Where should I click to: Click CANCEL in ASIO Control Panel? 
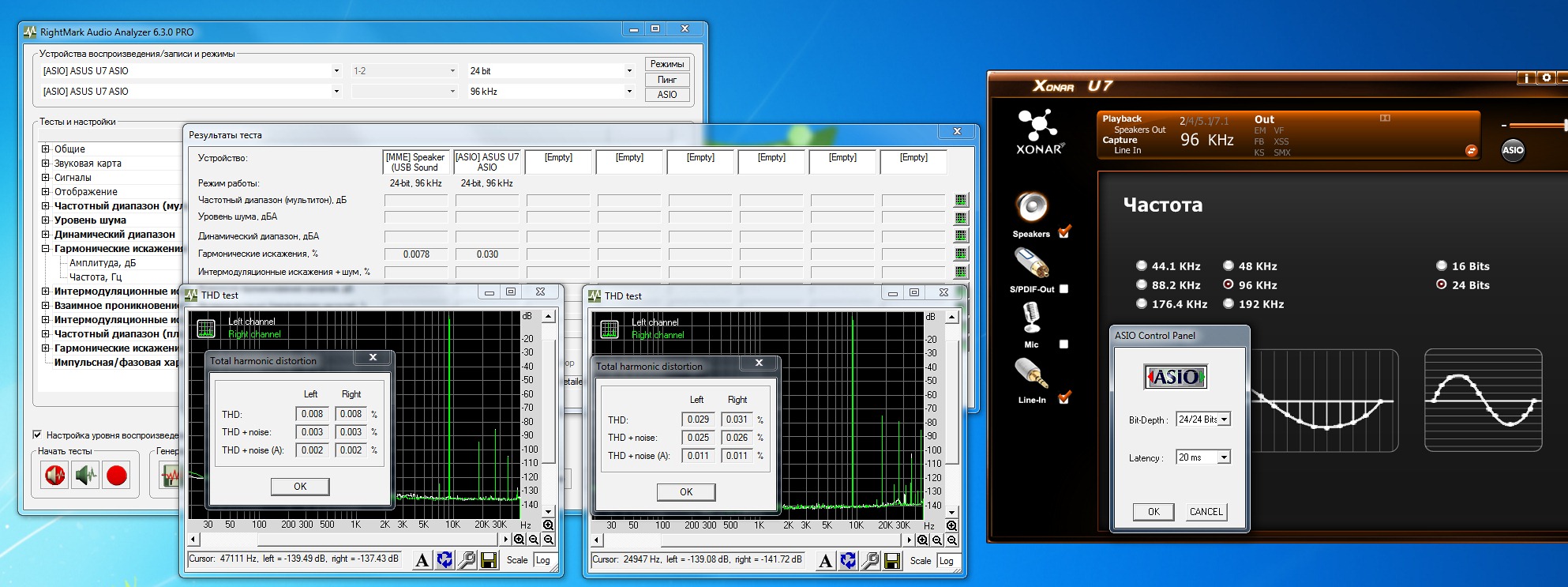coord(1206,512)
